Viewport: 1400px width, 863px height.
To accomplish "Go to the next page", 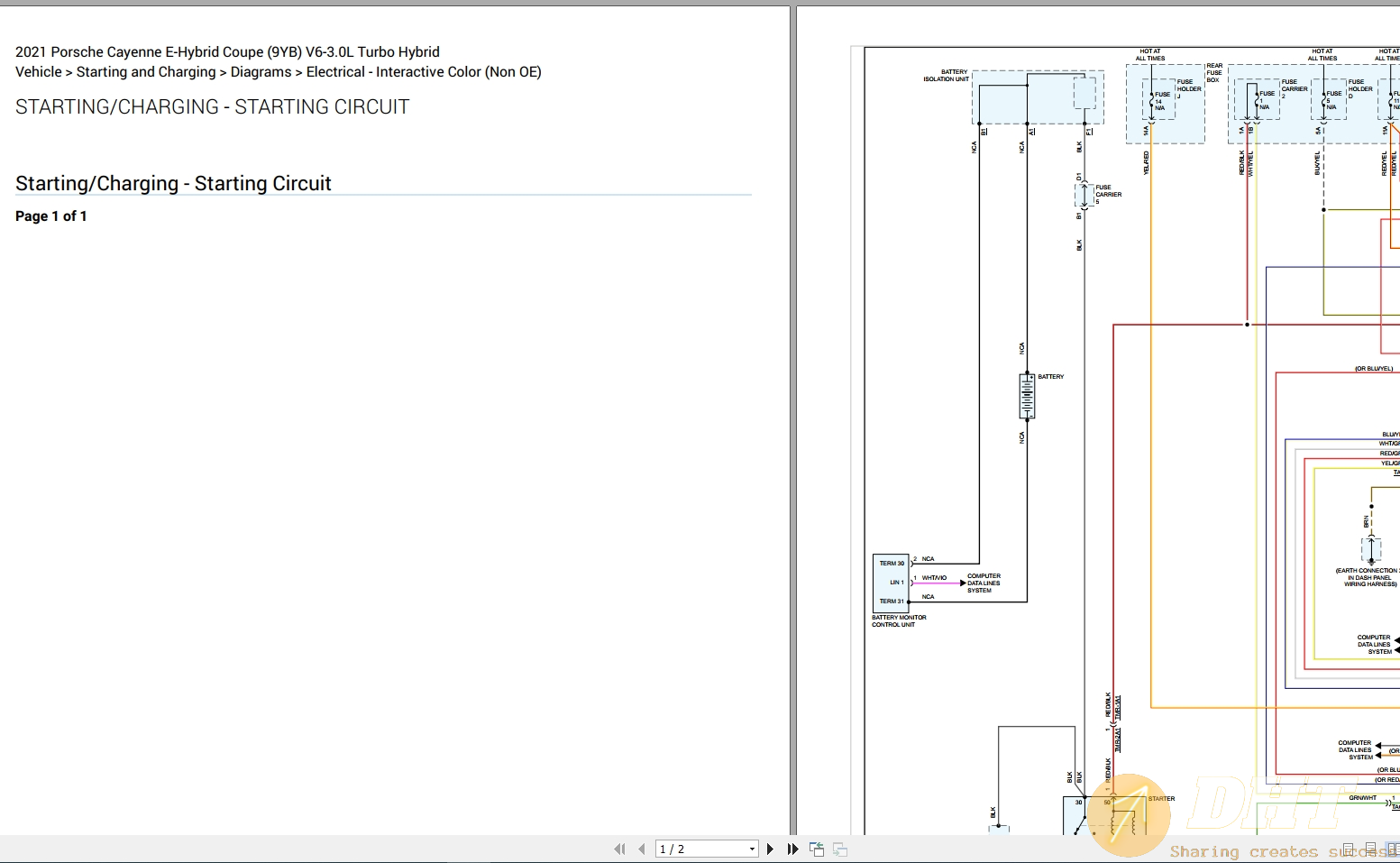I will click(770, 849).
